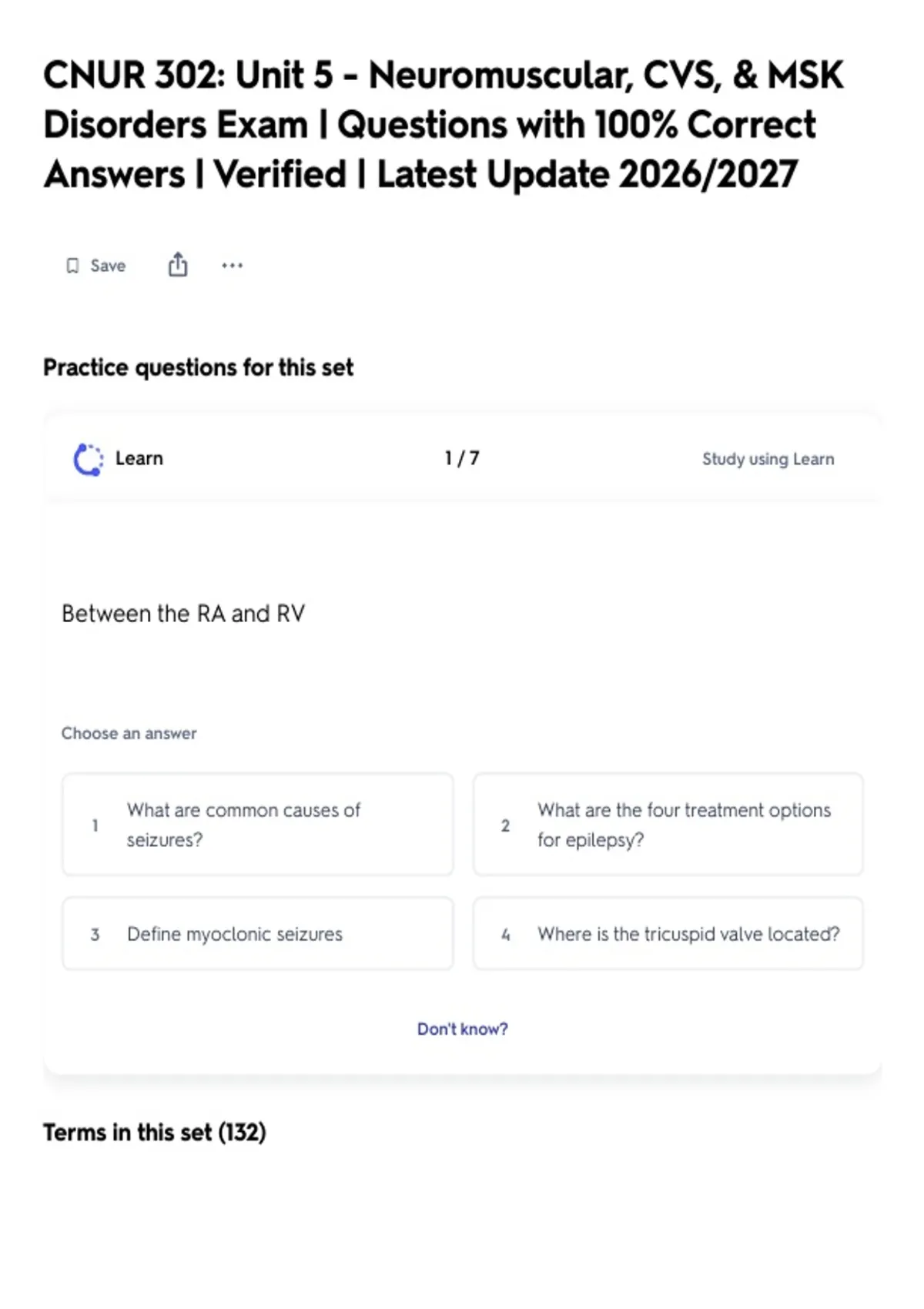Click the share upload icon
The height and width of the screenshot is (1309, 924).
(x=178, y=264)
